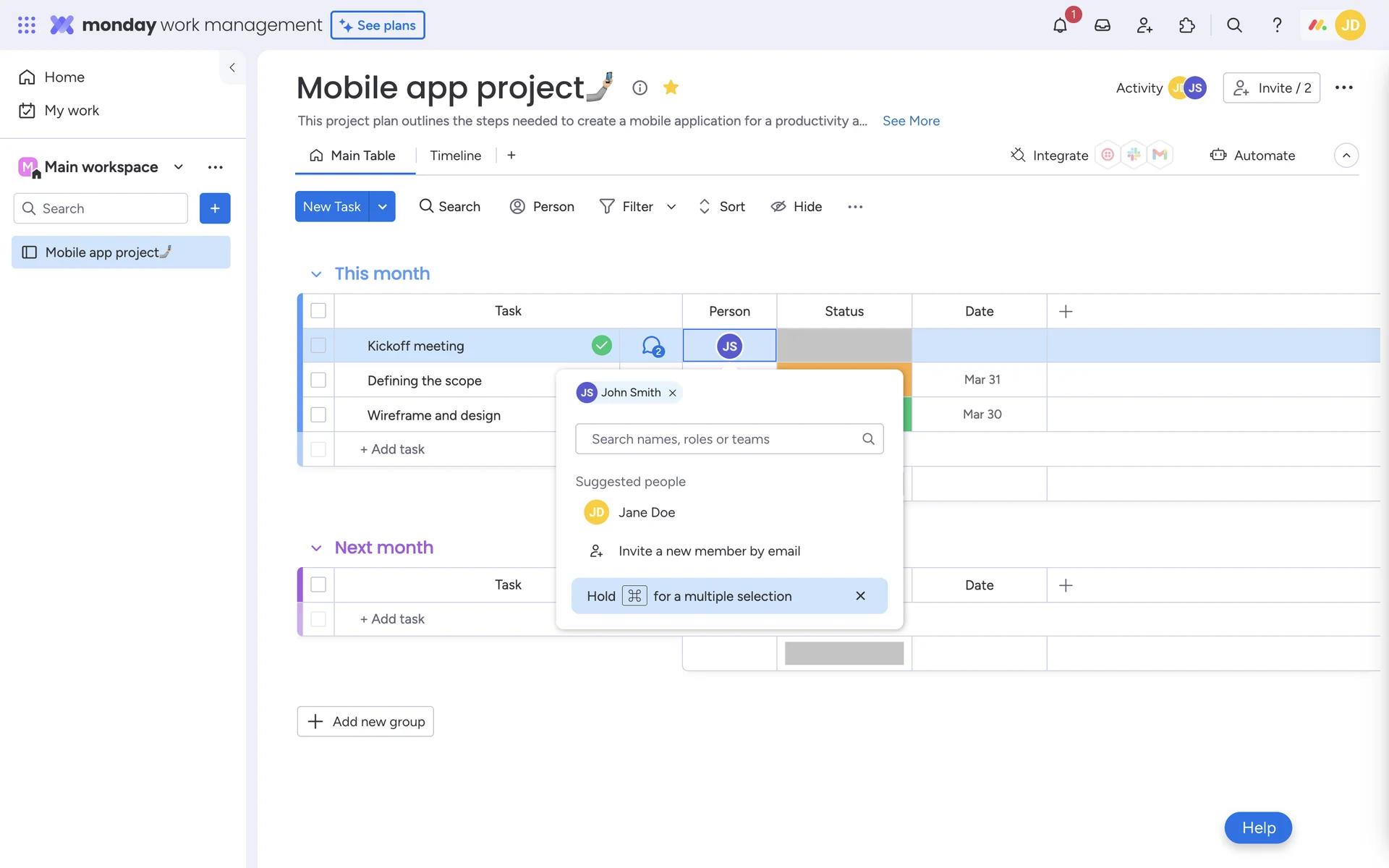Open the inbox tray icon
Viewport: 1389px width, 868px height.
(x=1102, y=25)
